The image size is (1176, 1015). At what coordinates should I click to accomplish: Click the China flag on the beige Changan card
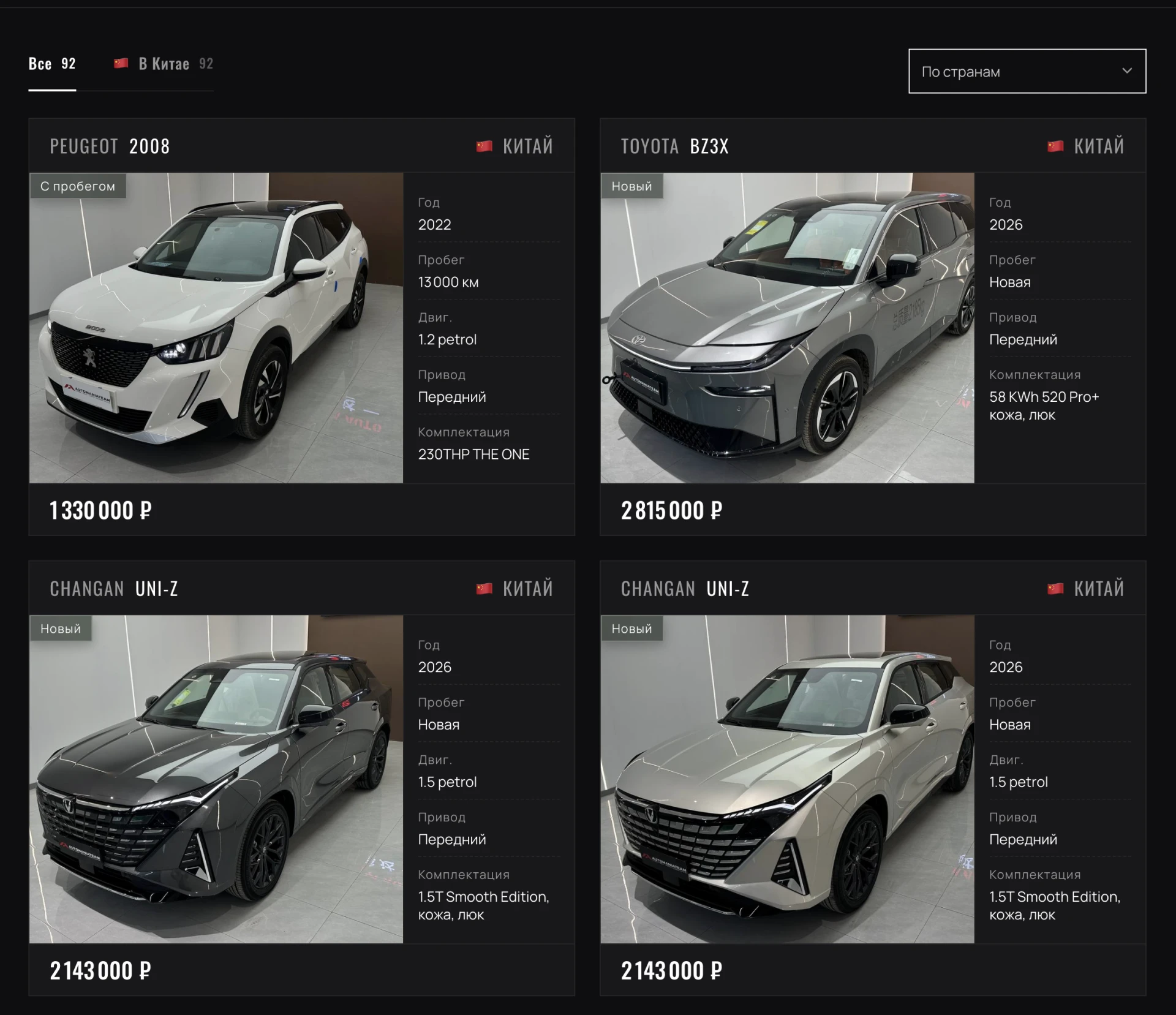[x=1055, y=589]
